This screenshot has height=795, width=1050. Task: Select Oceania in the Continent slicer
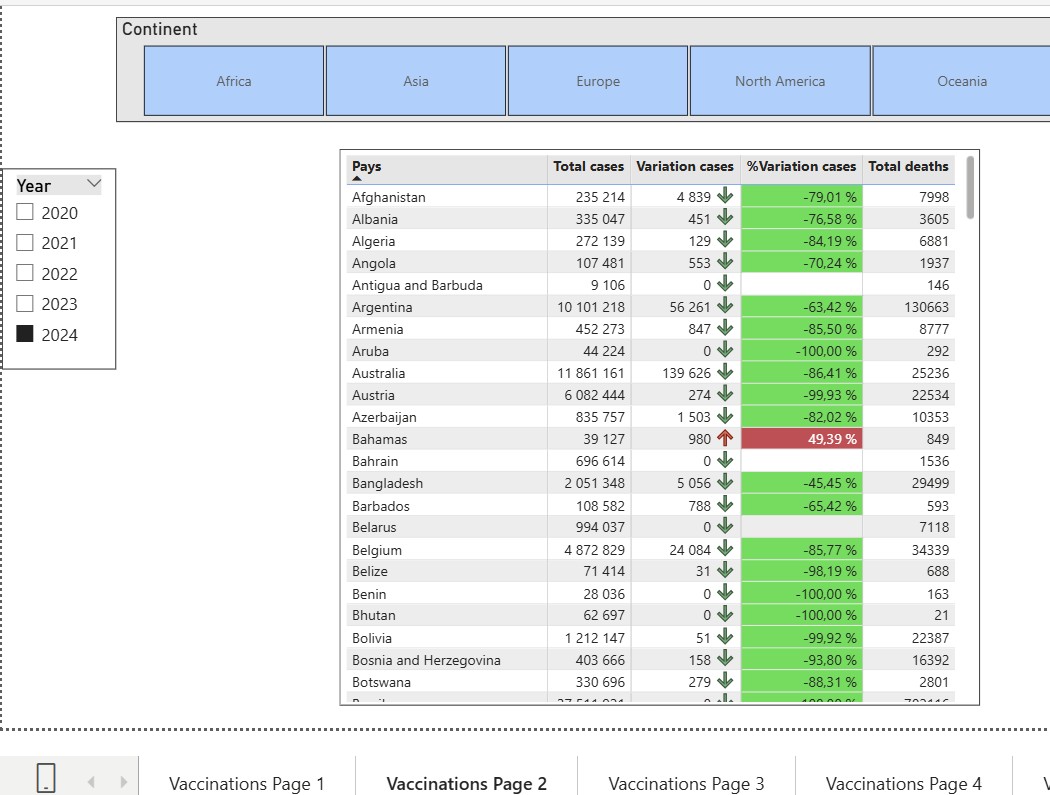[x=961, y=81]
